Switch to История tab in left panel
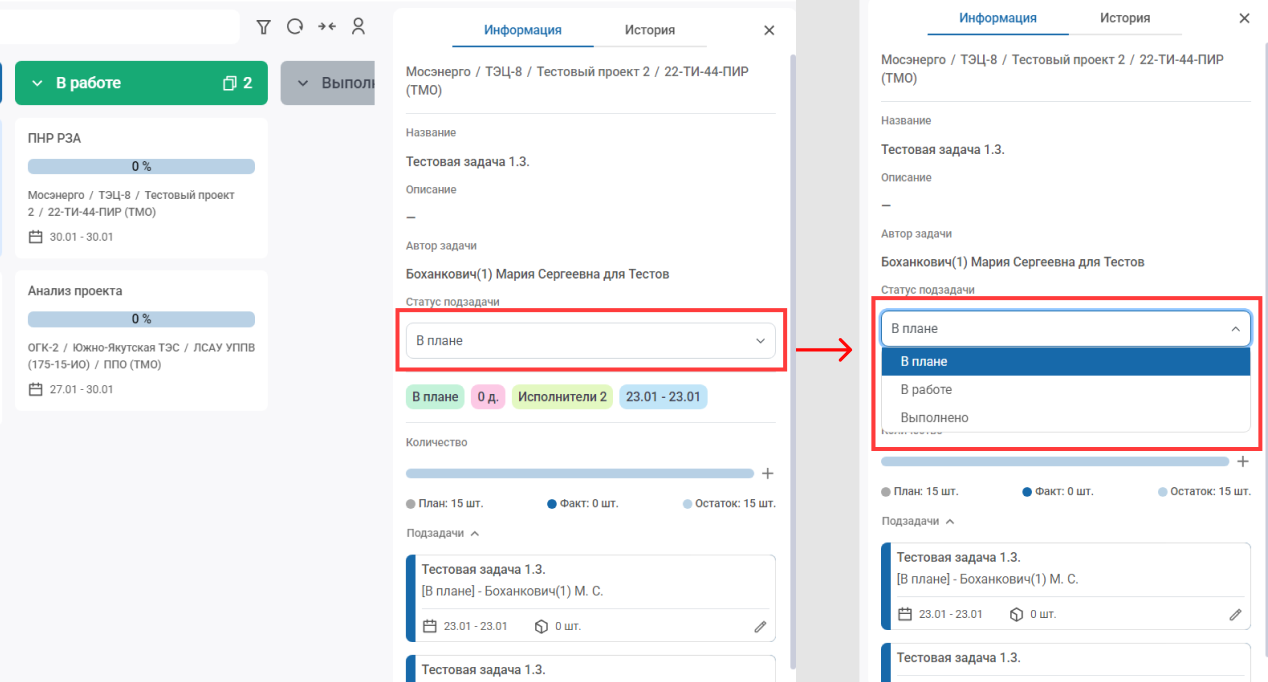1268x682 pixels. (650, 30)
